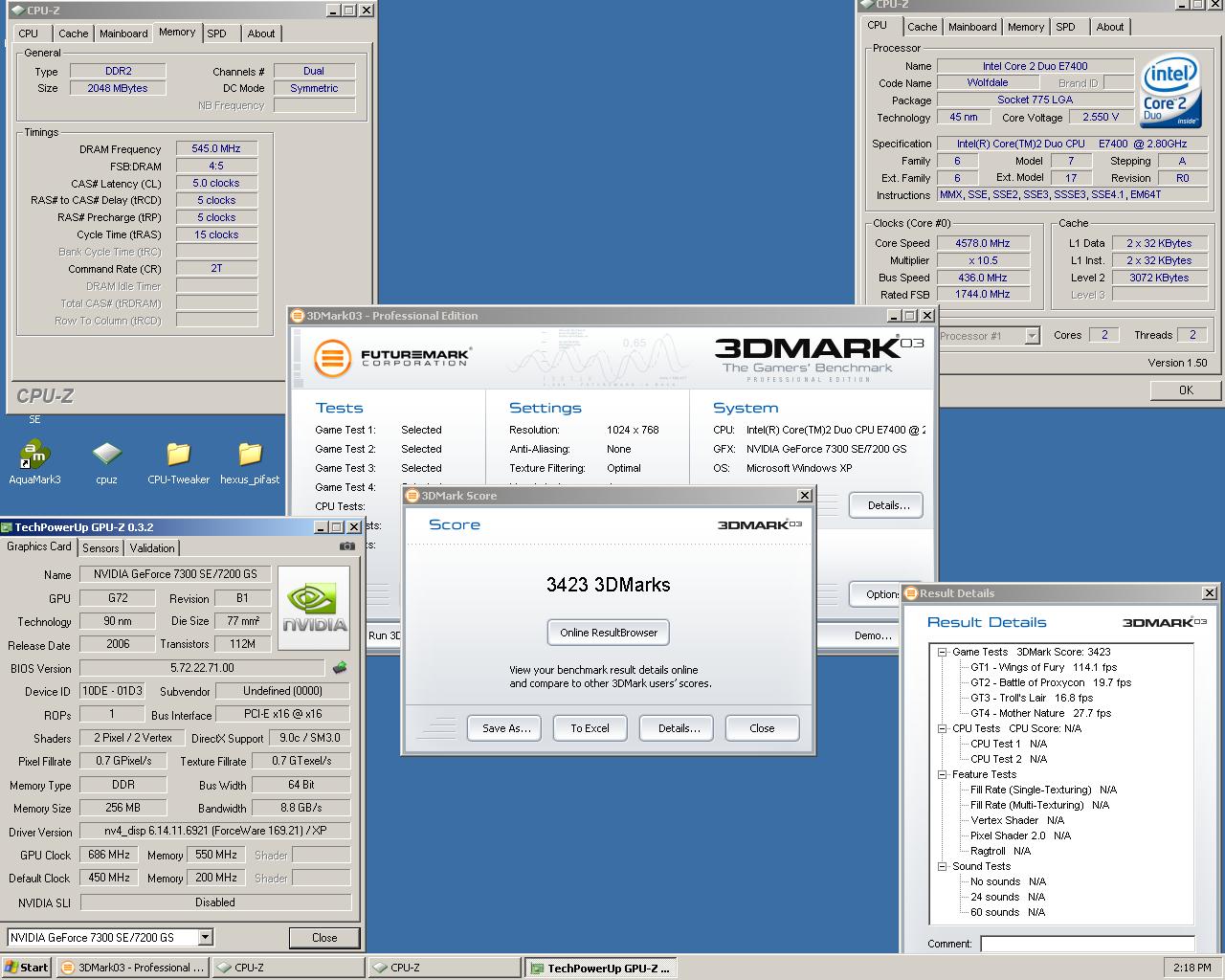This screenshot has height=980, width=1225.
Task: Click the BIOS Version 5.72.22.71.00 field
Action: tap(202, 668)
